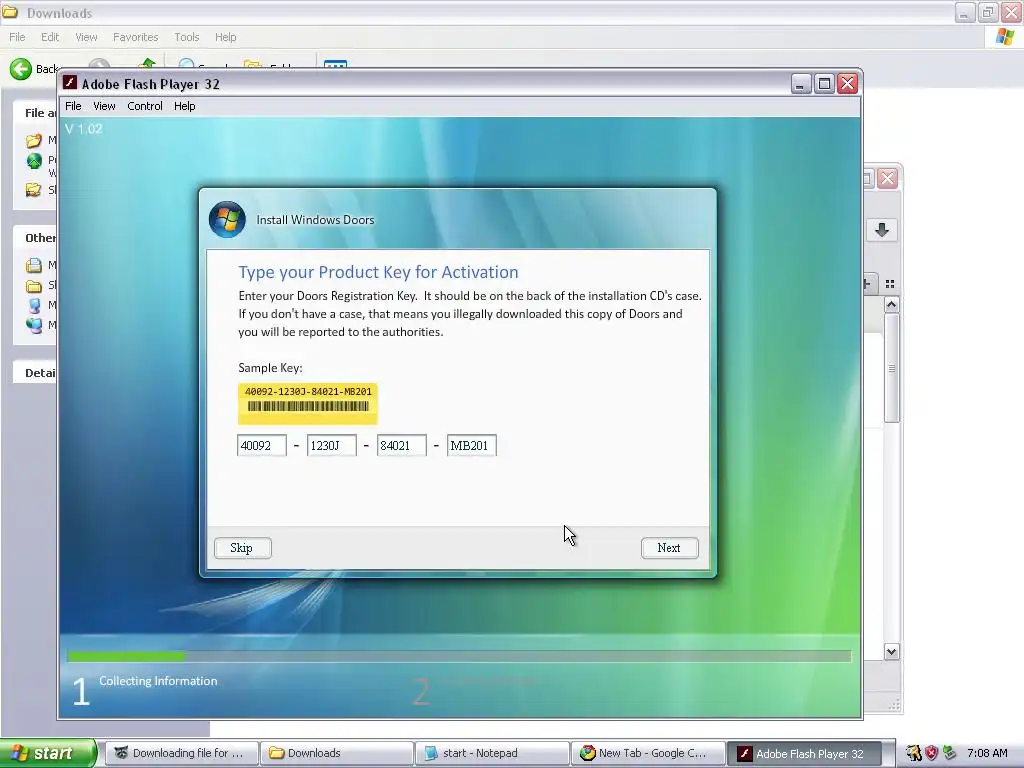The width and height of the screenshot is (1024, 768).
Task: Open the Flash Player Help menu
Action: pyautogui.click(x=184, y=106)
